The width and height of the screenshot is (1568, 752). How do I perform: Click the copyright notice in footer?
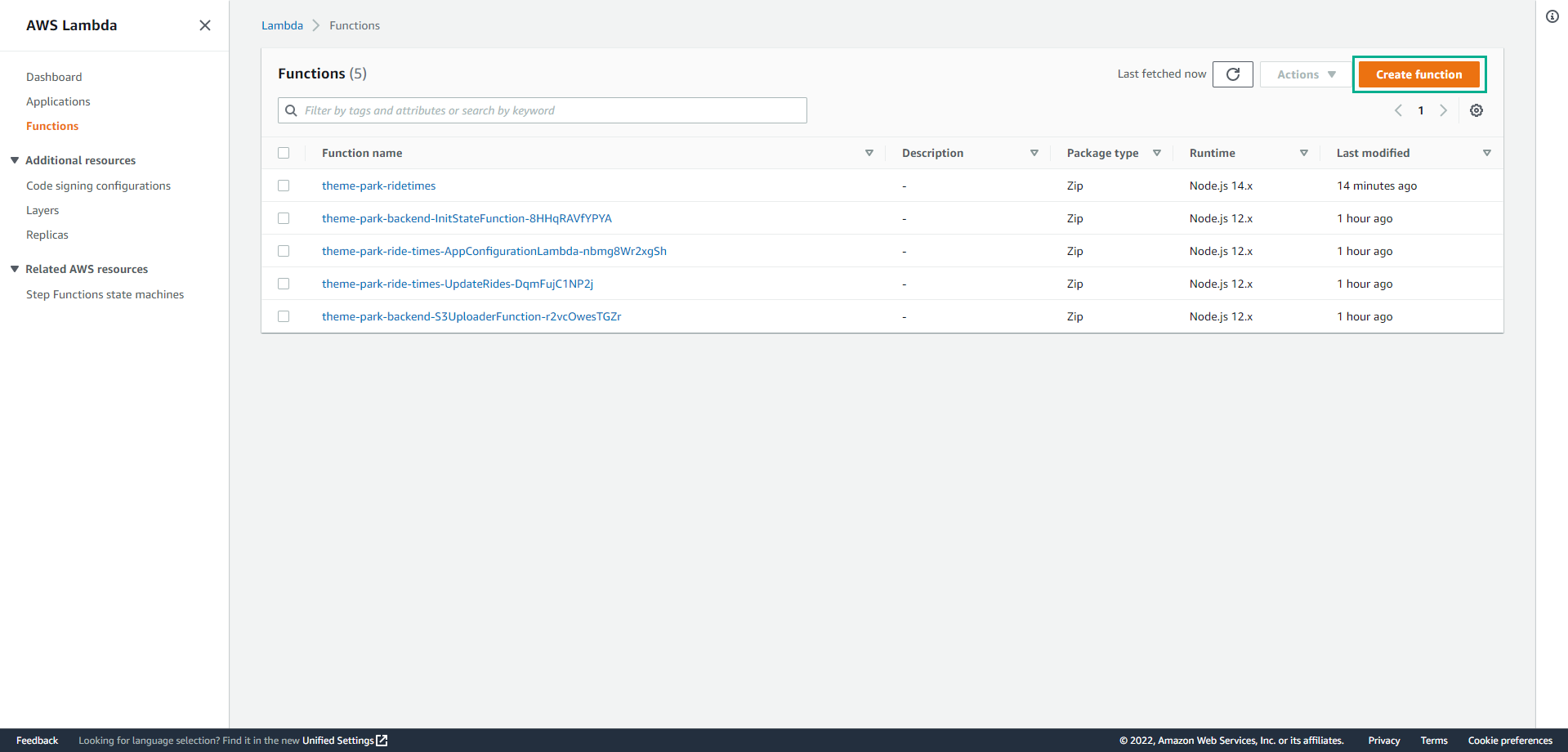click(x=1231, y=741)
